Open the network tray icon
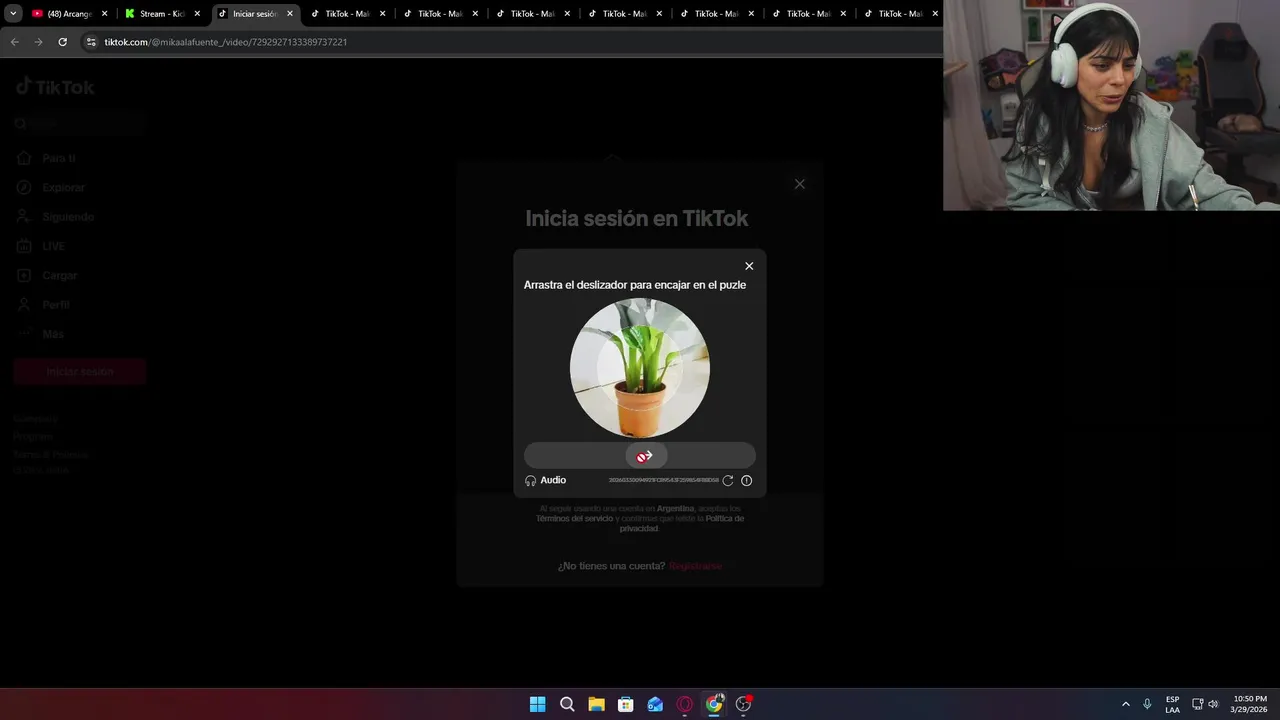The width and height of the screenshot is (1280, 720). [1198, 704]
